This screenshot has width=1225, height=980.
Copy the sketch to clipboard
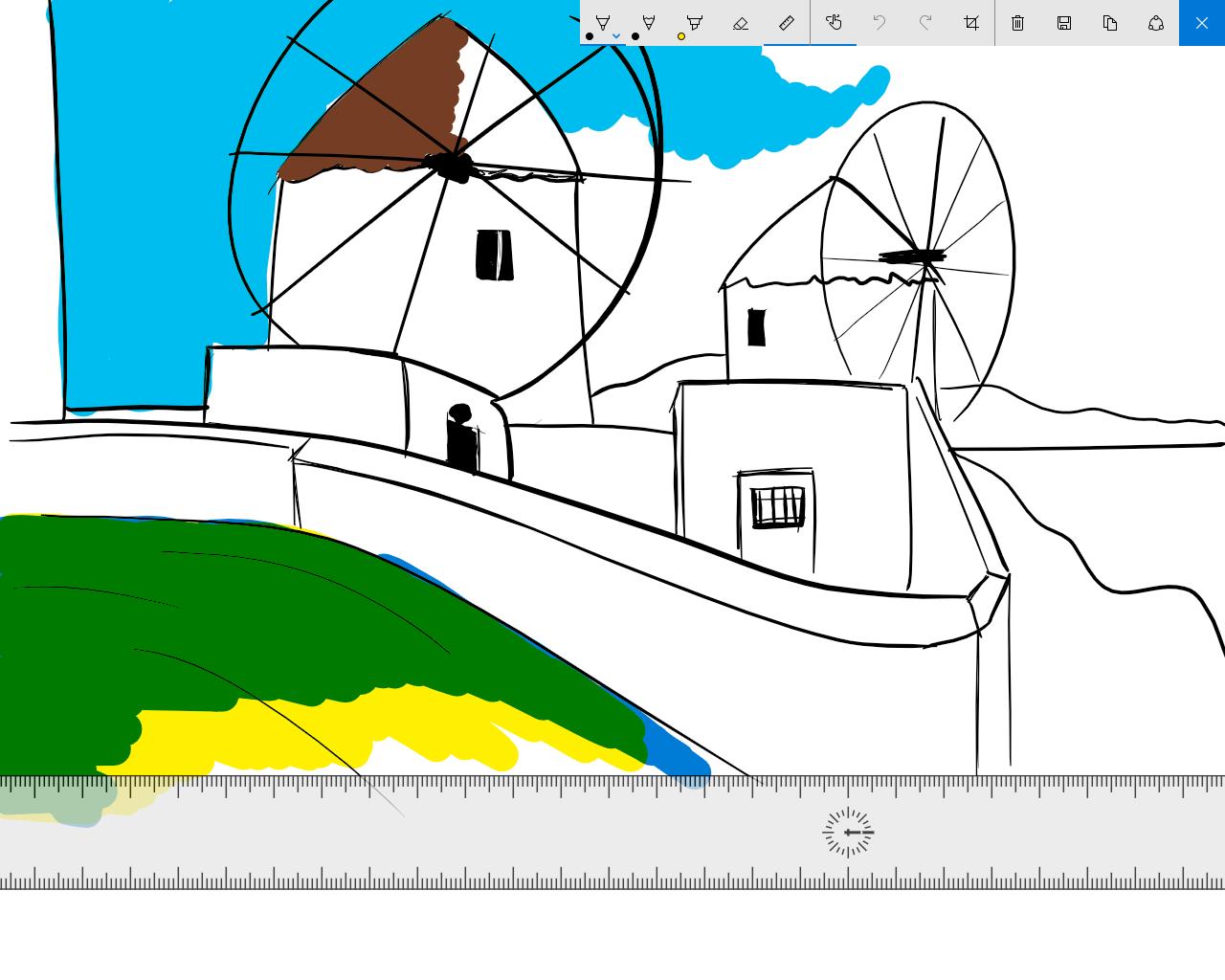[x=1110, y=23]
